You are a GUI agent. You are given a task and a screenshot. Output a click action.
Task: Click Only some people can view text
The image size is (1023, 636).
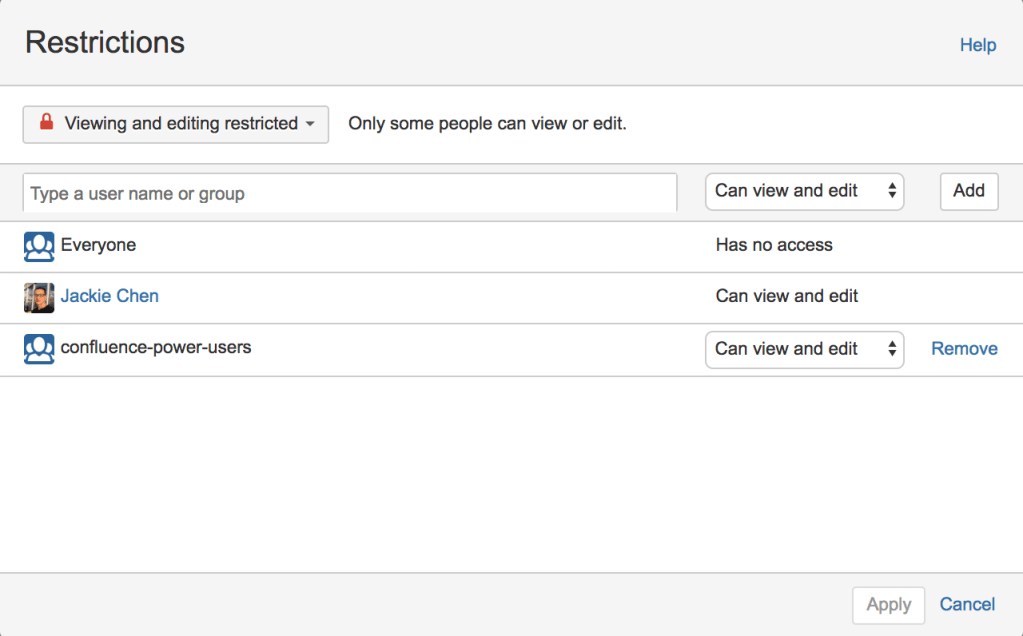(486, 123)
